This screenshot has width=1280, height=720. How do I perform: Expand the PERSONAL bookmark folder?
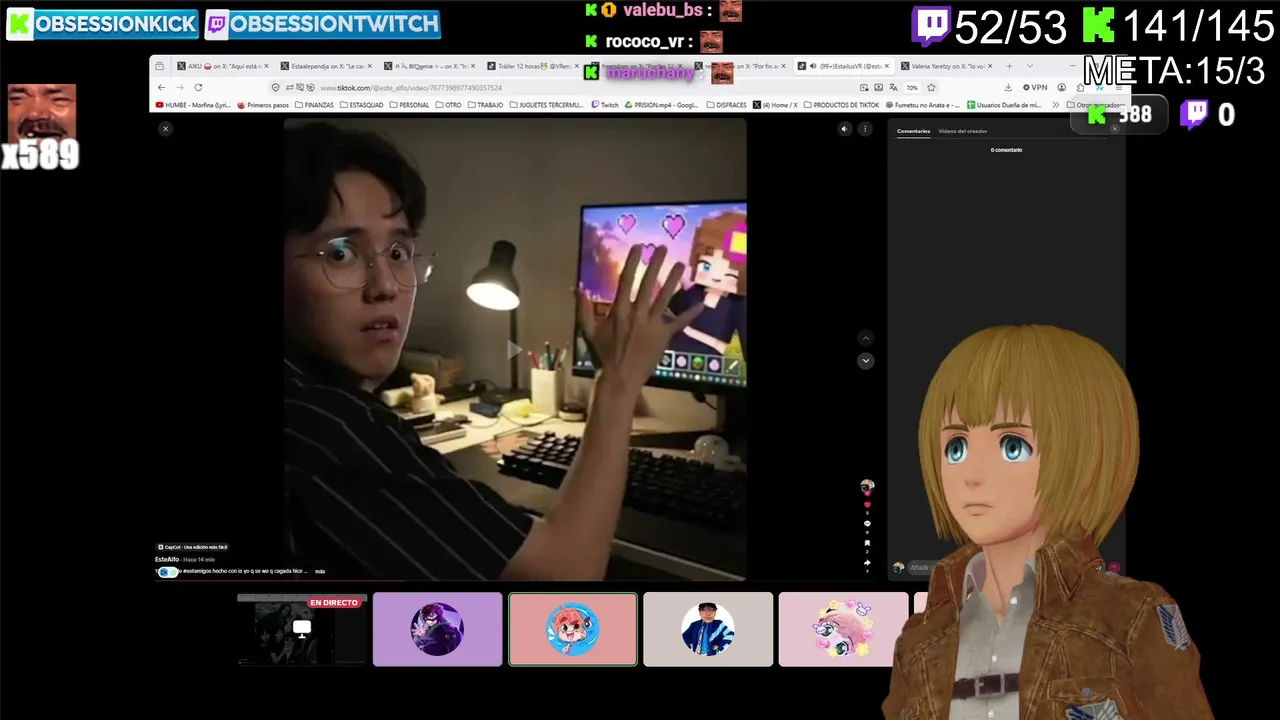[x=410, y=105]
